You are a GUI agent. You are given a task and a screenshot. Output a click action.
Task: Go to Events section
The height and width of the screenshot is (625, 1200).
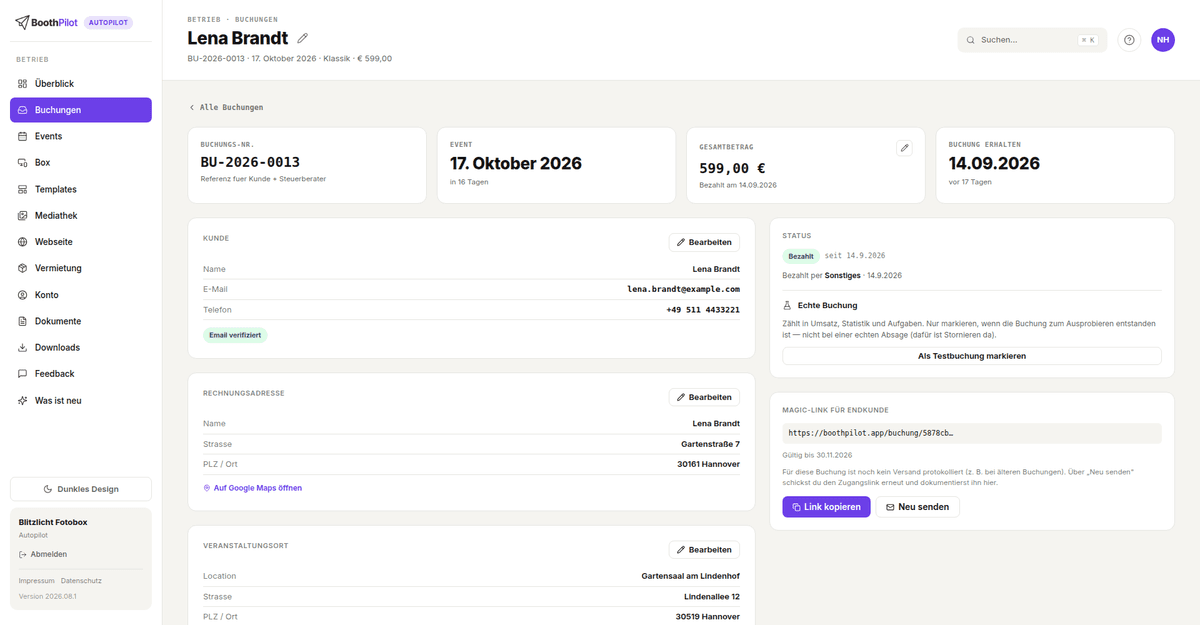click(x=81, y=136)
